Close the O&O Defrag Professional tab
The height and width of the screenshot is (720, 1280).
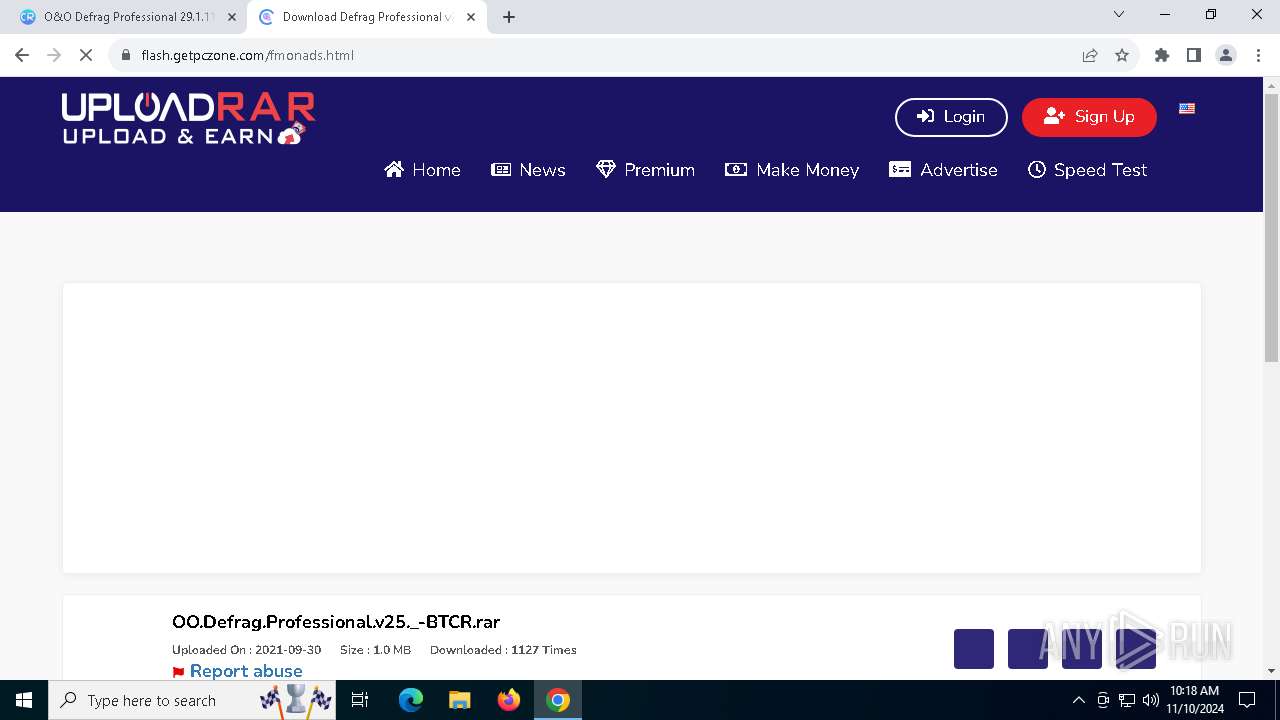[x=232, y=17]
